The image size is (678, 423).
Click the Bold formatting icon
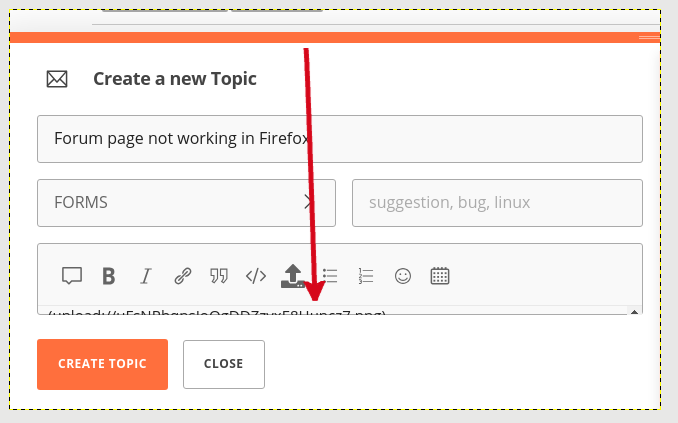pos(109,276)
